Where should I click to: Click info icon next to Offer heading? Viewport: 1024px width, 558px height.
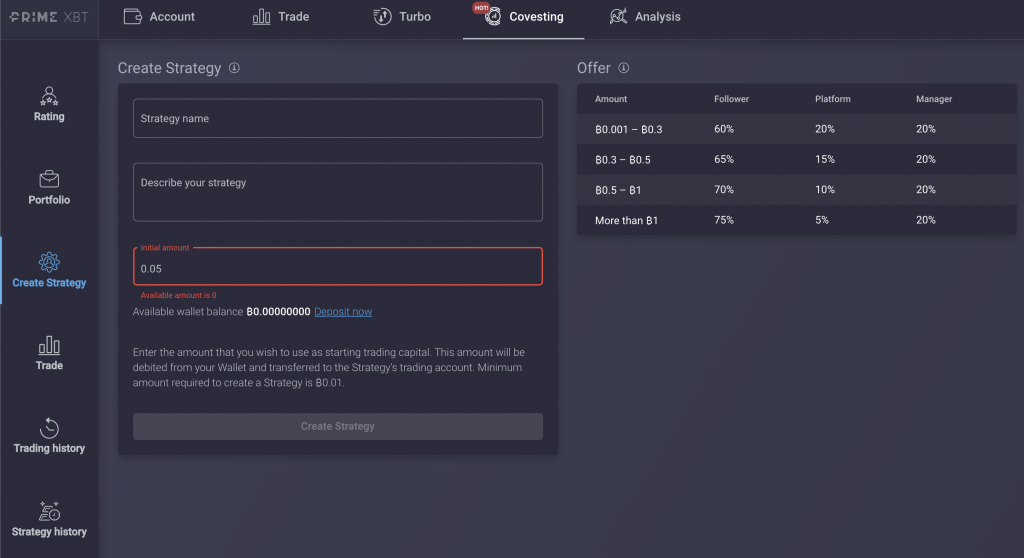coord(624,68)
